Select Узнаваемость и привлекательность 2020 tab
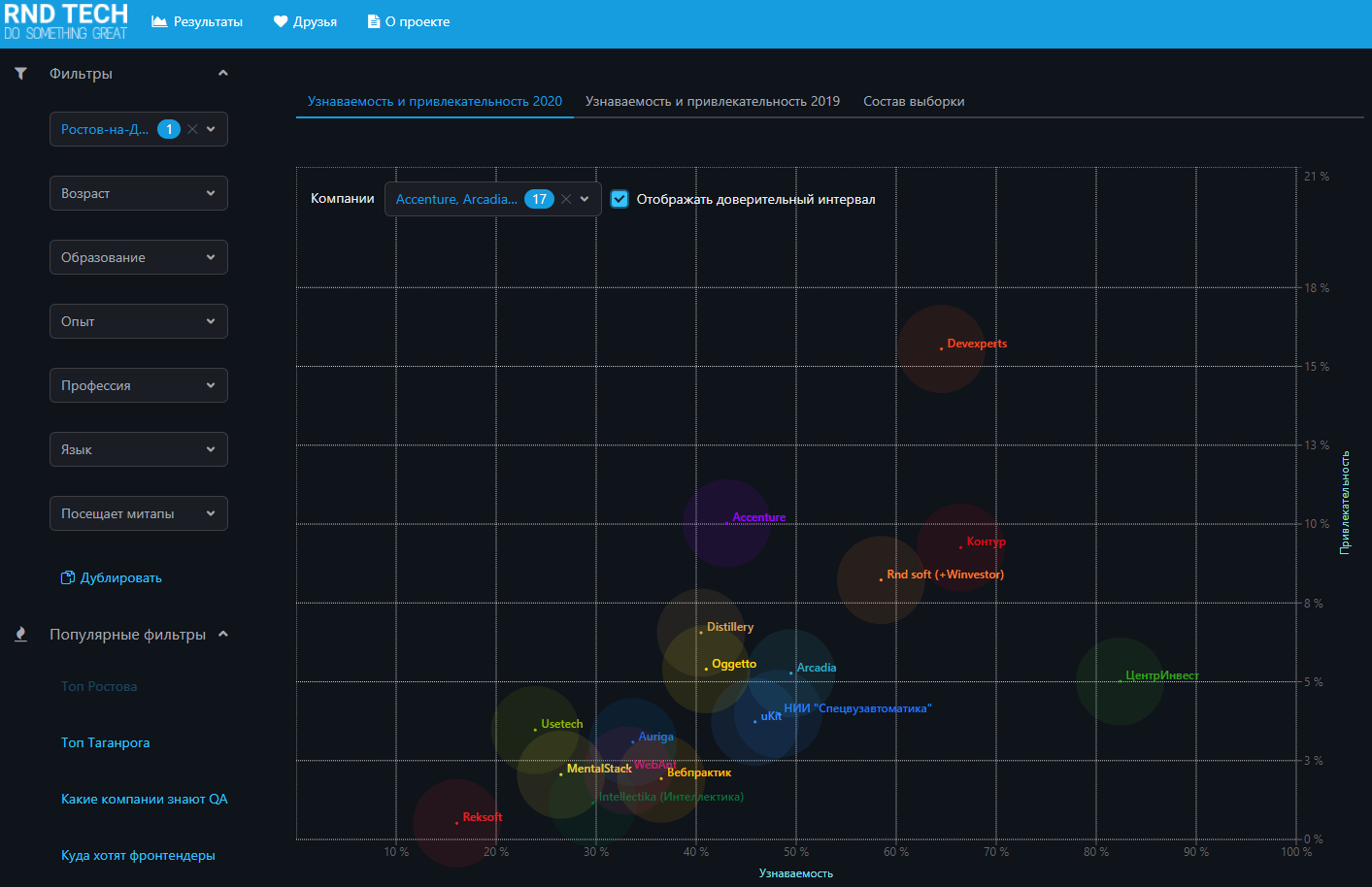Image resolution: width=1372 pixels, height=887 pixels. click(x=435, y=101)
